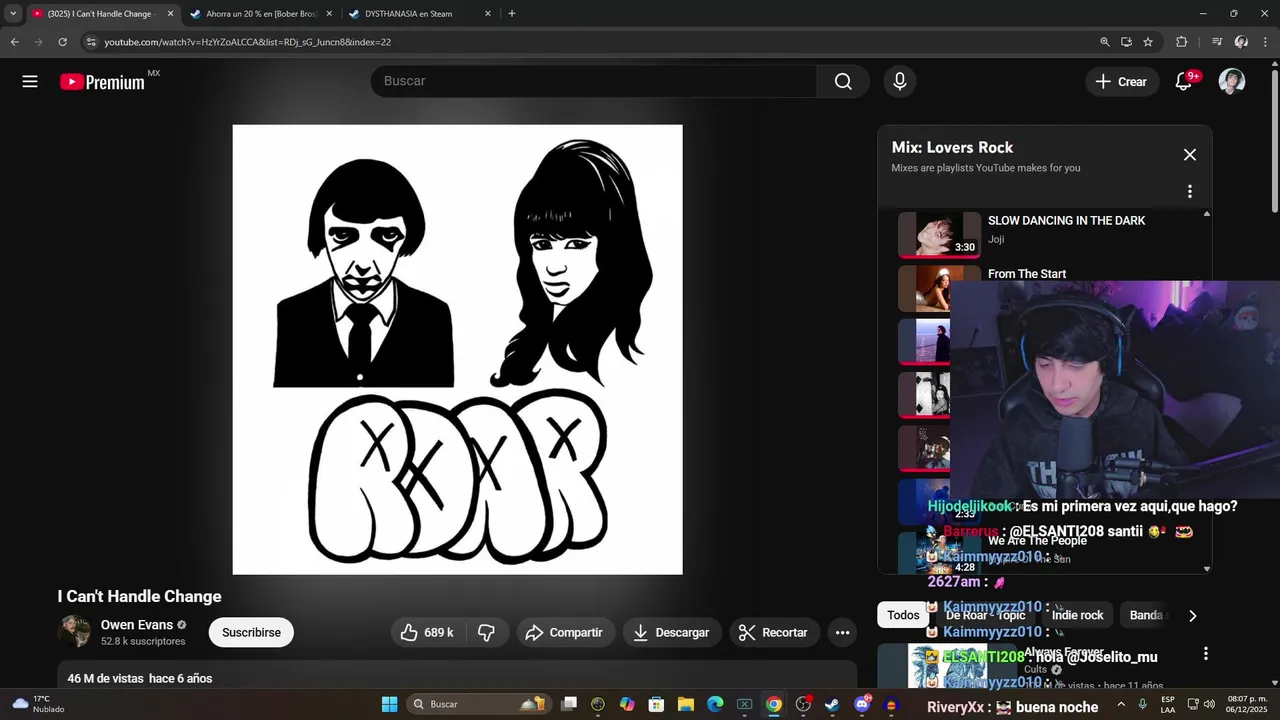Go to YouTube Premium home logo
1280x720 pixels.
(103, 82)
